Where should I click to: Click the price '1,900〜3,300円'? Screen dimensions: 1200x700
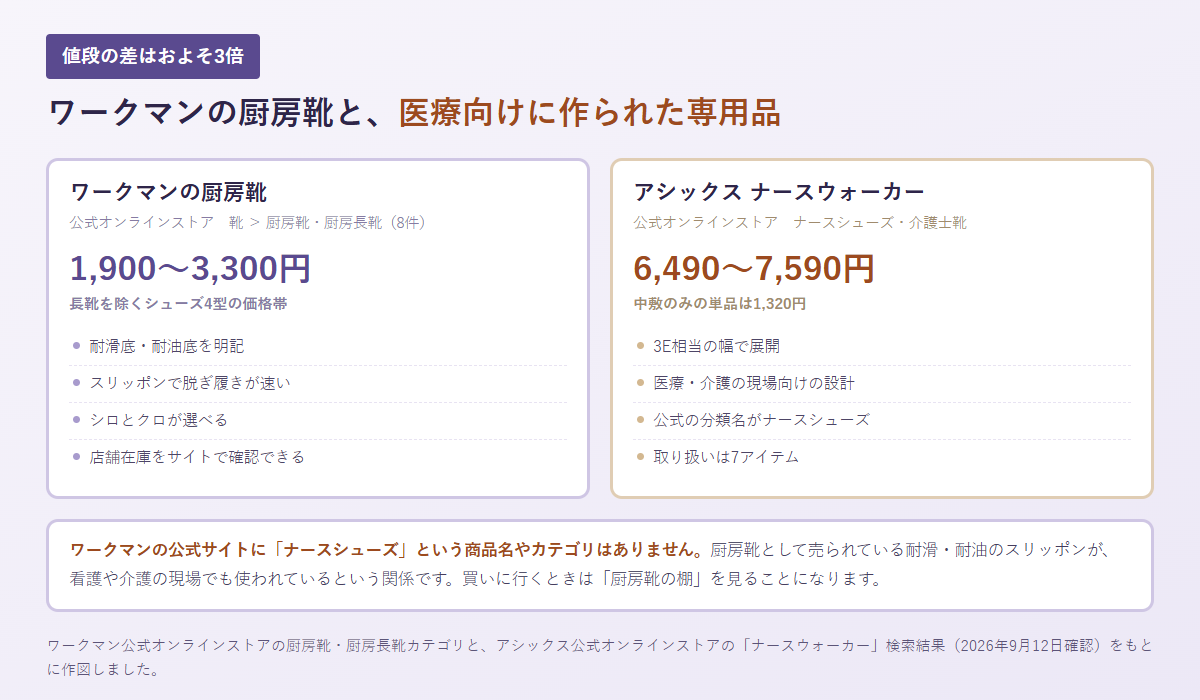pos(190,268)
